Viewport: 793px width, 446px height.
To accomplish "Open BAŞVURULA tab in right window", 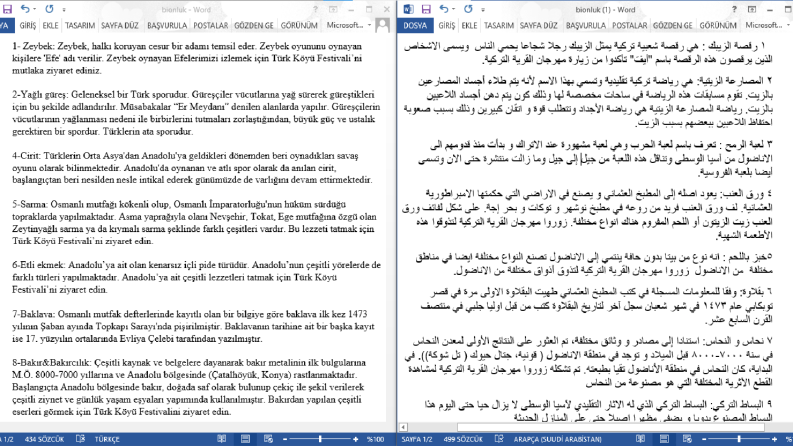I will (586, 25).
